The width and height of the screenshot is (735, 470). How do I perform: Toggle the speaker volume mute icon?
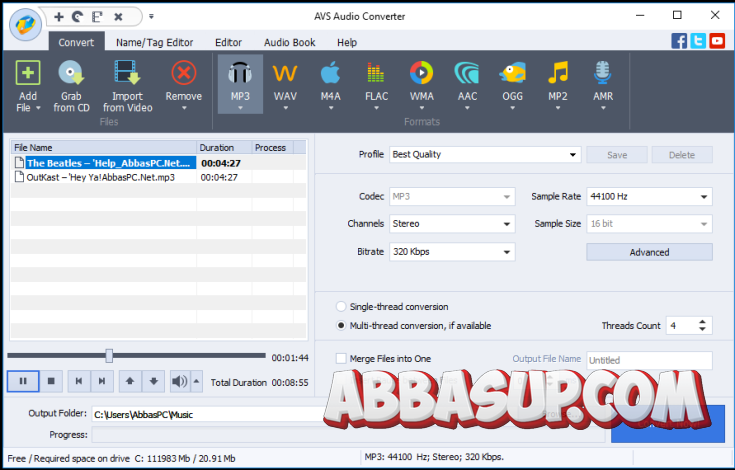tap(180, 381)
